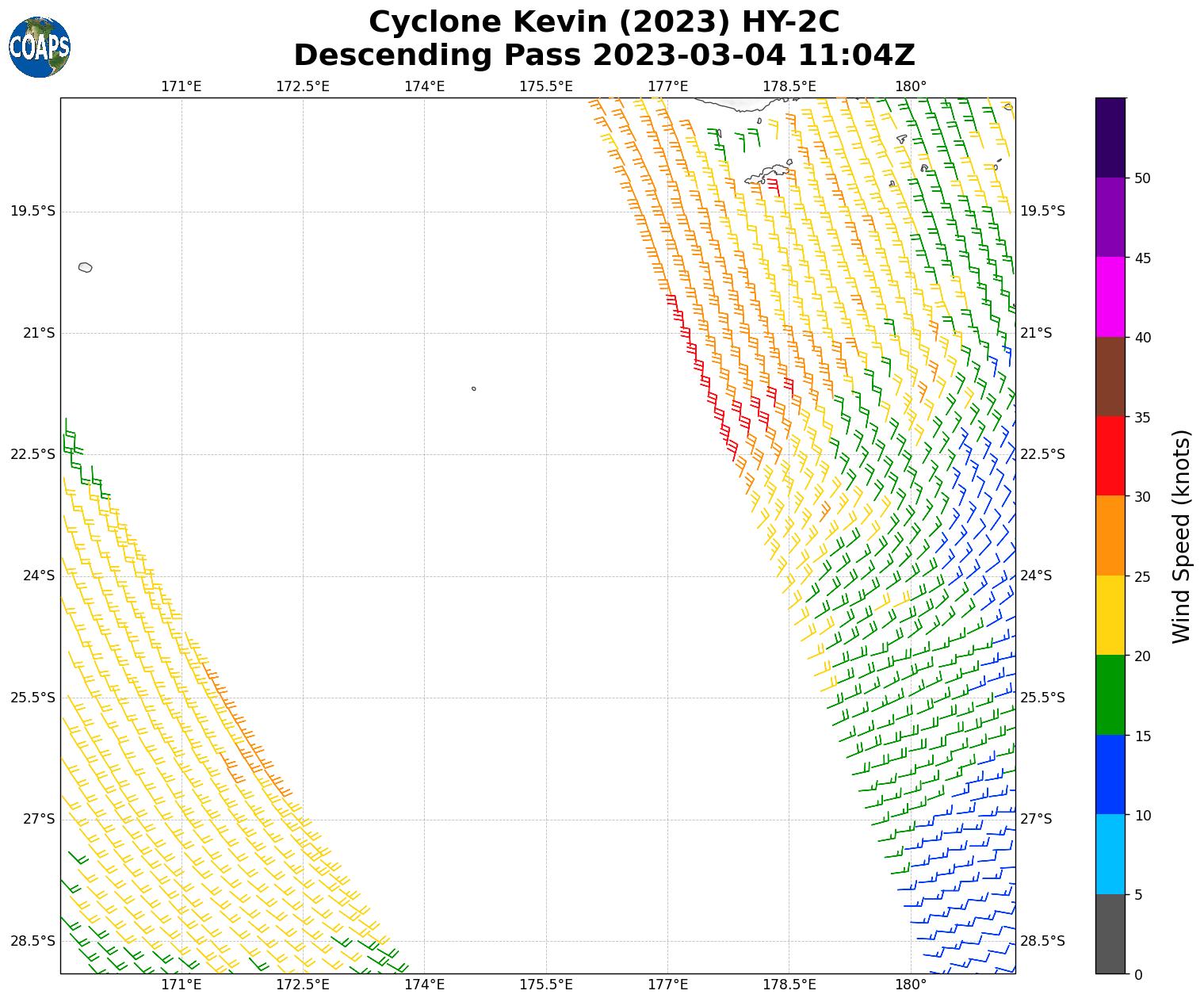Click the Cyclone Kevin plot title
The image size is (1204, 1002).
[603, 22]
